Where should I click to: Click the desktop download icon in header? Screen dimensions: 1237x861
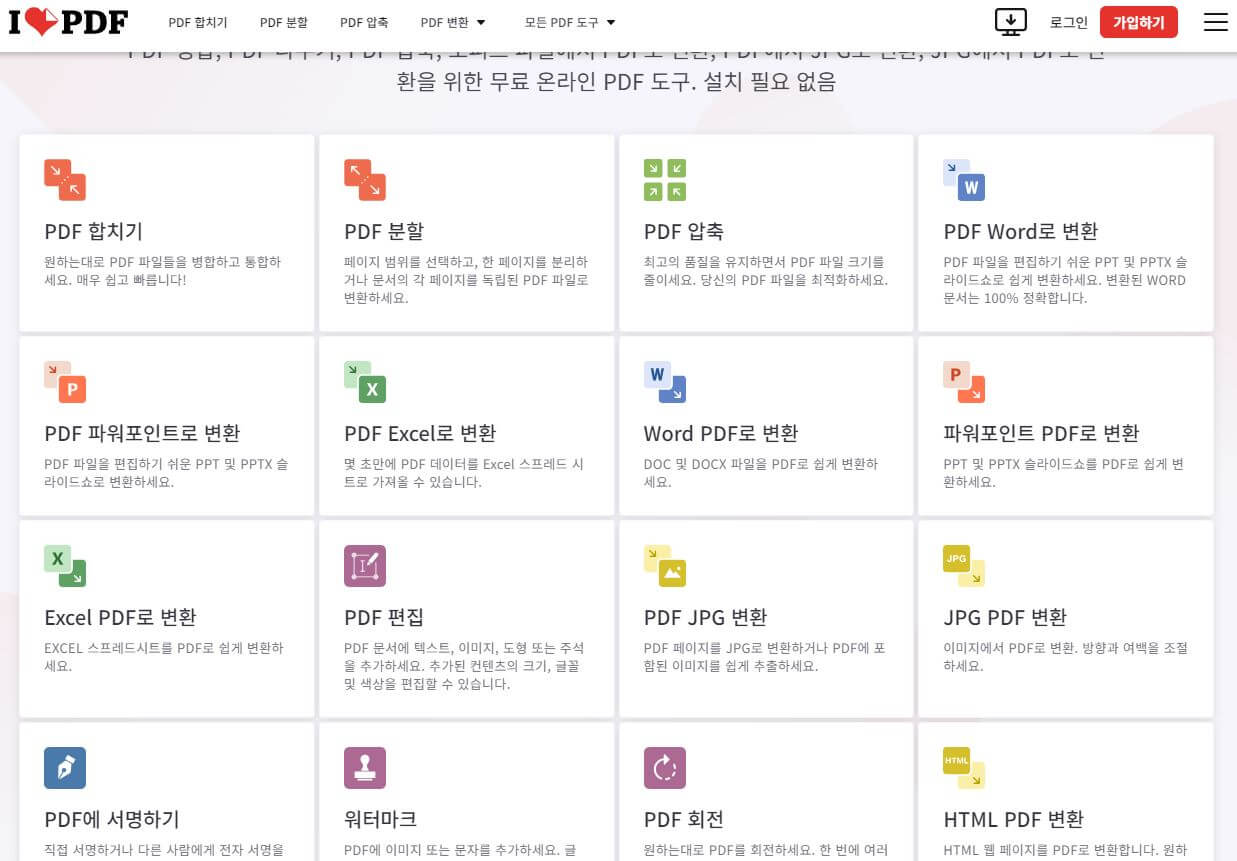coord(1011,21)
